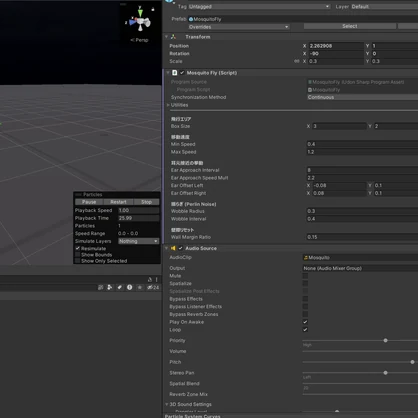Edit the Ear Approach Interval field
This screenshot has height=418, width=418.
click(x=362, y=170)
